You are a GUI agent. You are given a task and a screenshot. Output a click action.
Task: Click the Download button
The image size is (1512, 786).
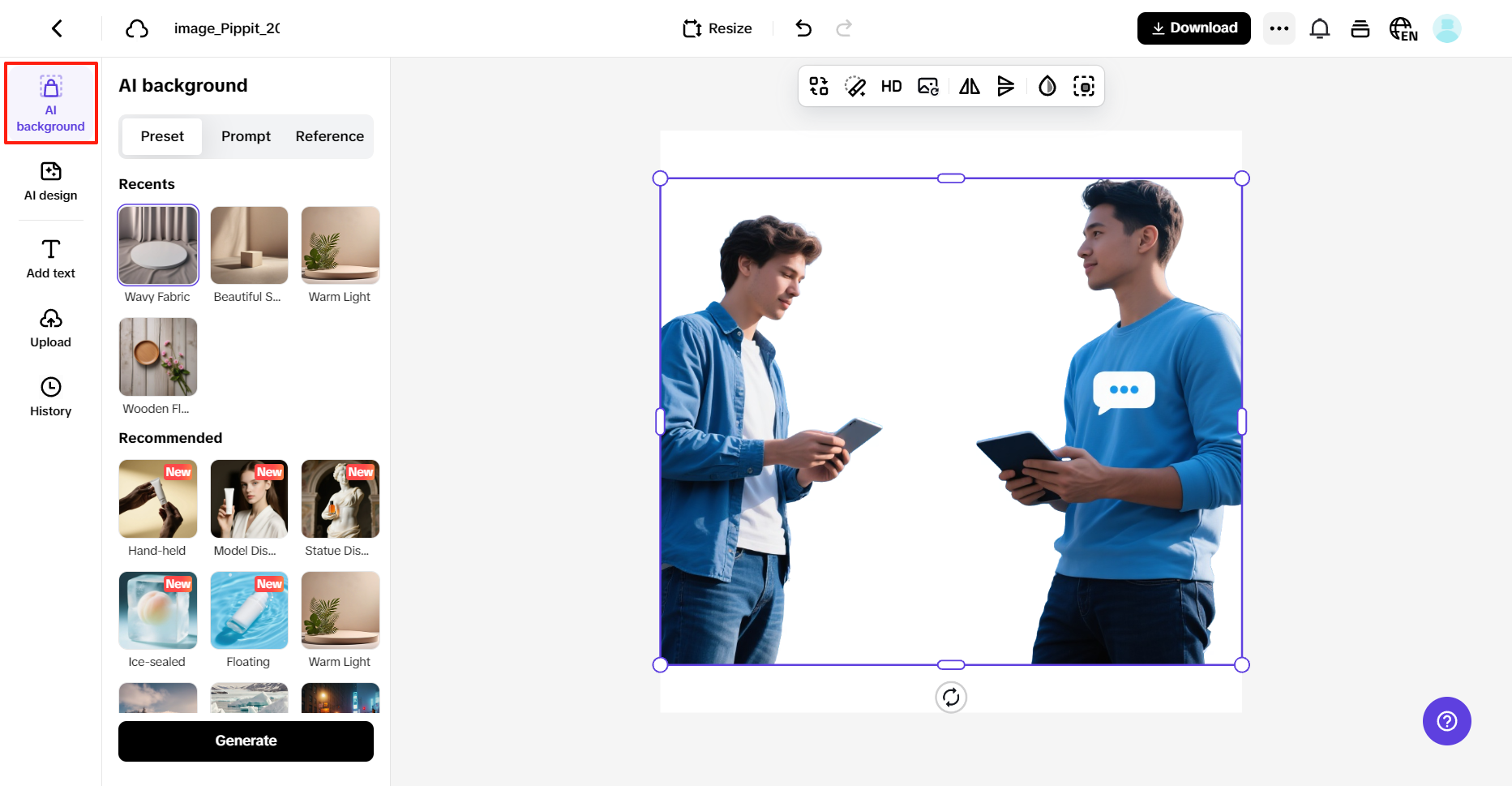[x=1193, y=28]
